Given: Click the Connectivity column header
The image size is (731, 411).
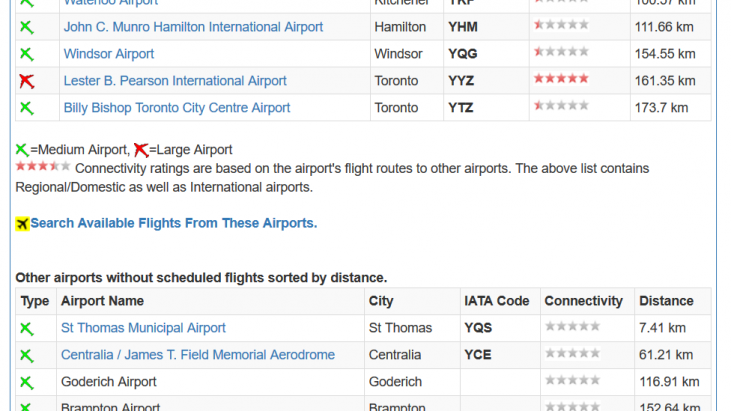Looking at the screenshot, I should pos(583,301).
